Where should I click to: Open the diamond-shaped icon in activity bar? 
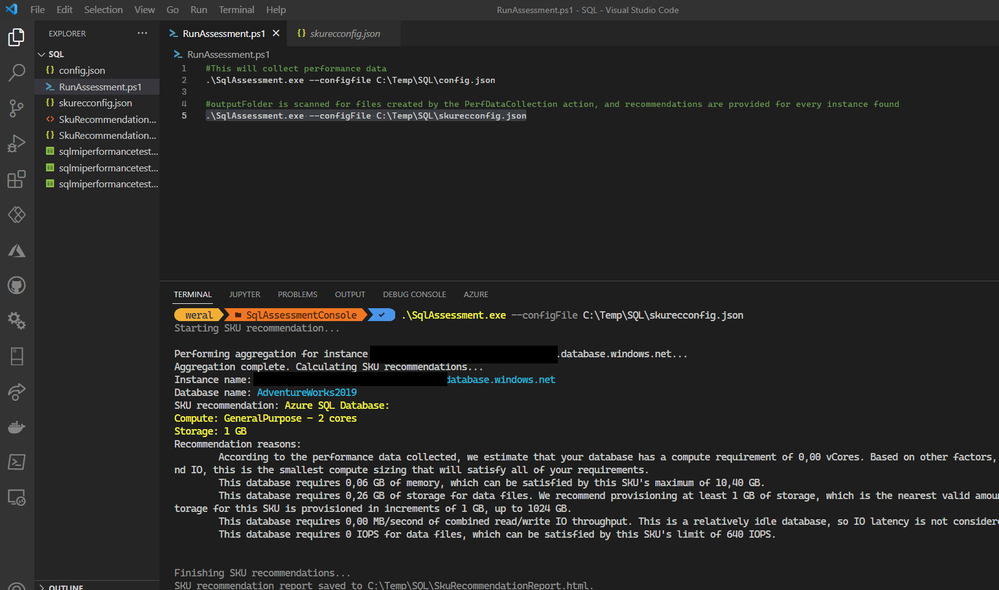17,215
